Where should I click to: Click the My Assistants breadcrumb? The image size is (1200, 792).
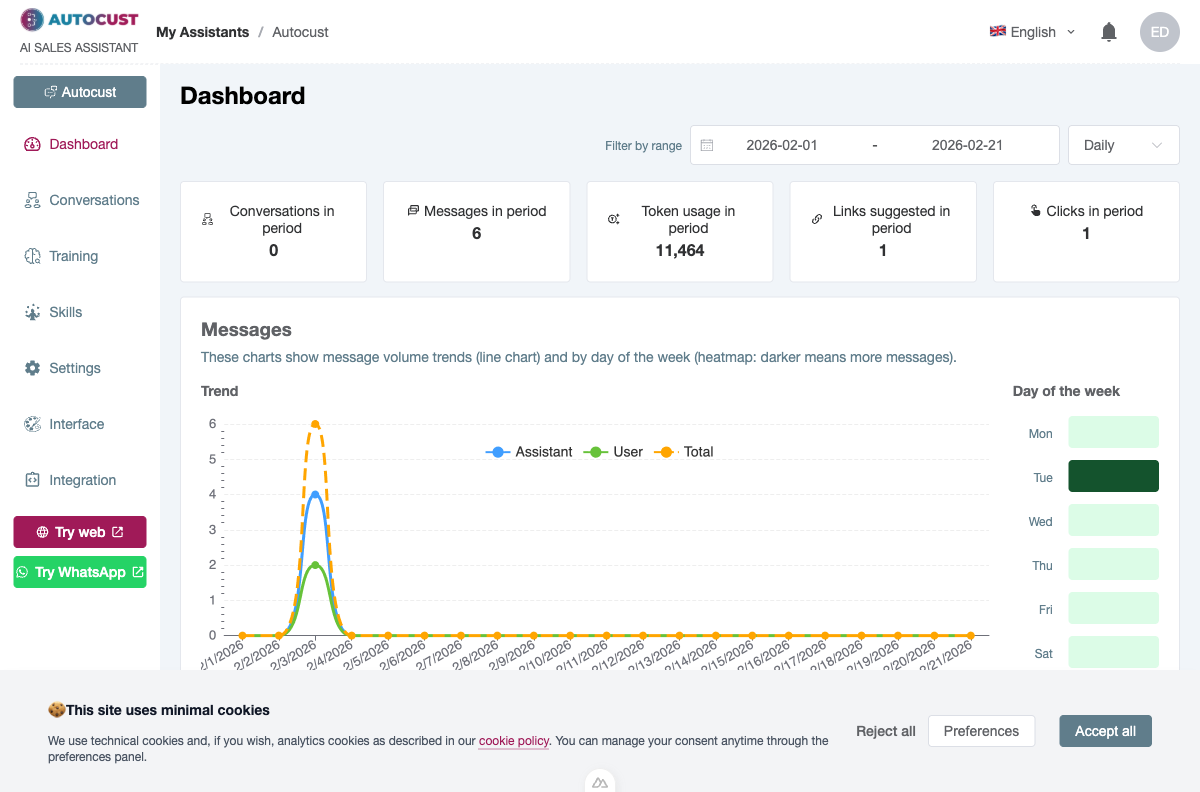point(203,31)
